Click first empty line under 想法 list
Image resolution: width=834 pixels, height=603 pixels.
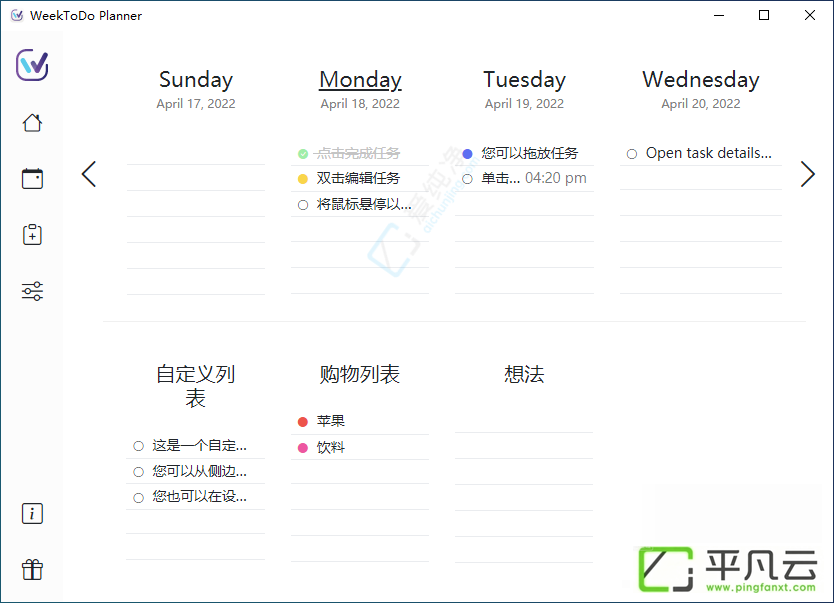(x=524, y=421)
